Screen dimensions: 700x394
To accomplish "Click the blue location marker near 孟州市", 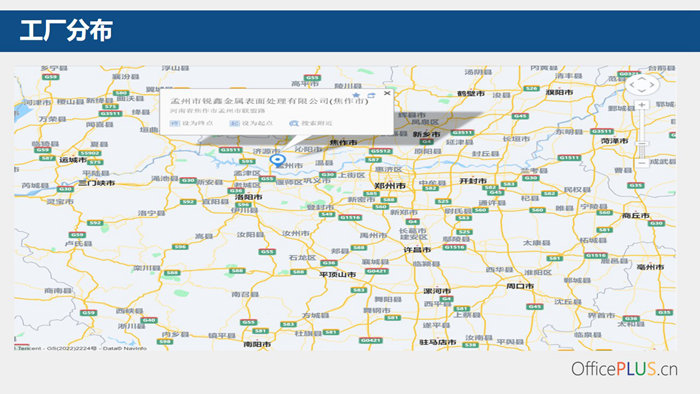I will [x=277, y=161].
